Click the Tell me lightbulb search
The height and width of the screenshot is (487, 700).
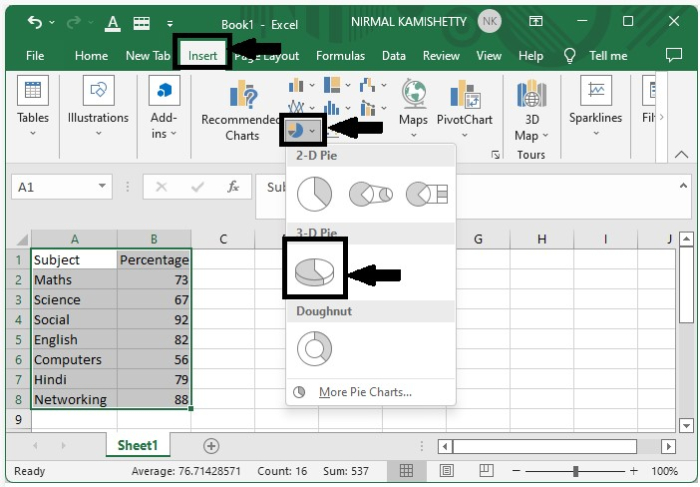pos(596,56)
